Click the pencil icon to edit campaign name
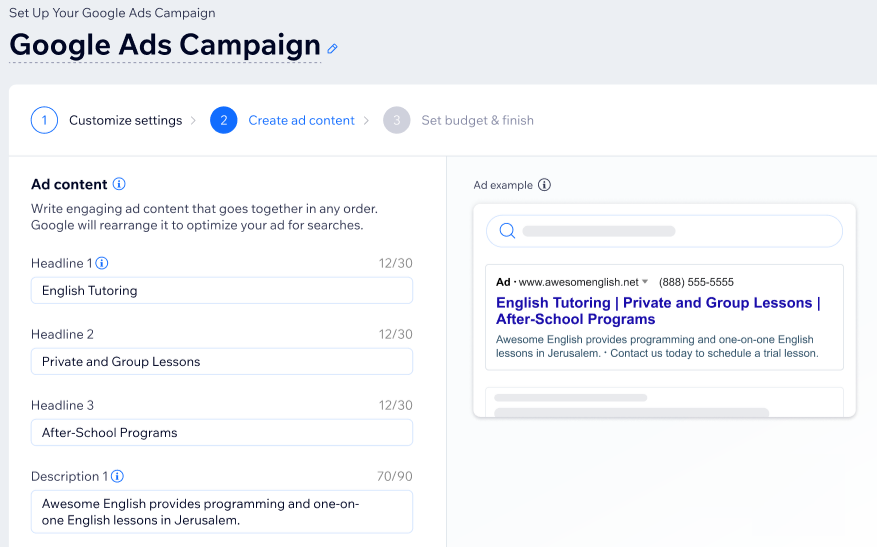Screen dimensions: 877x547 pos(333,48)
